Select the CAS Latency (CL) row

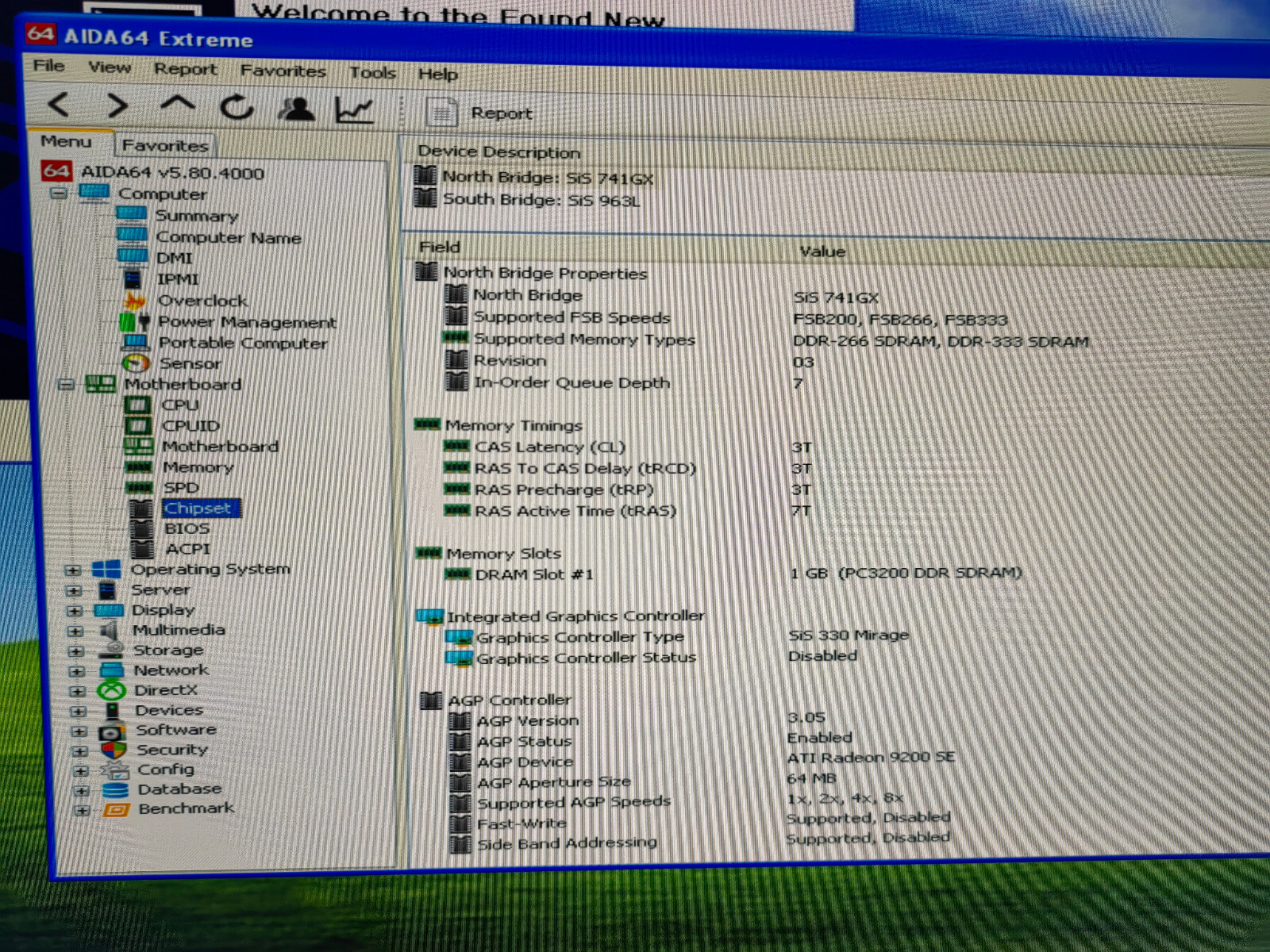(x=550, y=447)
